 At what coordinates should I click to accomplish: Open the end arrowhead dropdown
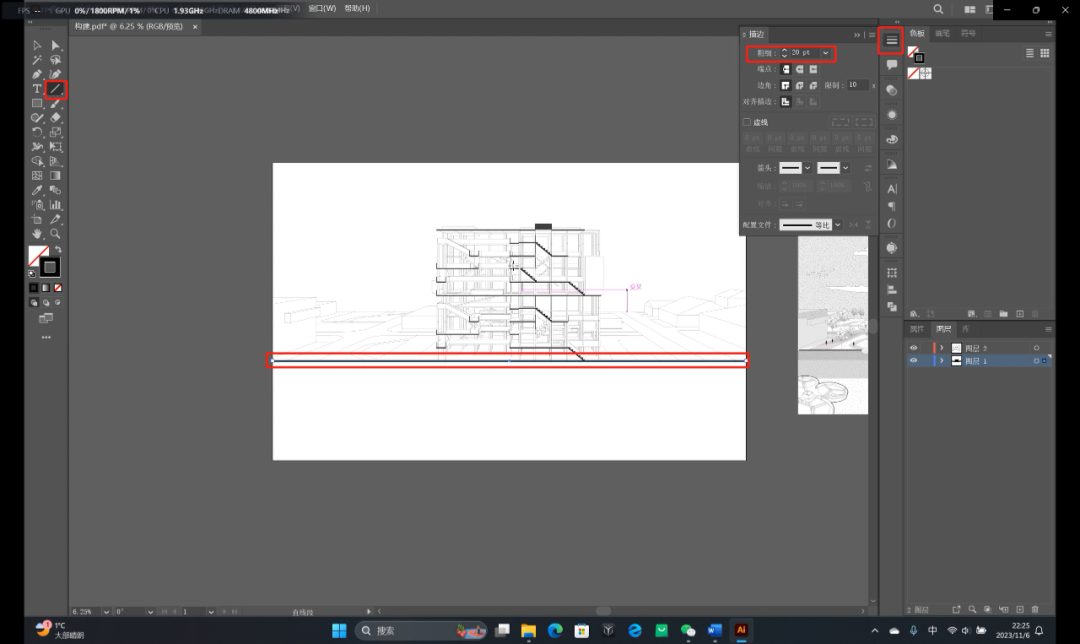(845, 168)
